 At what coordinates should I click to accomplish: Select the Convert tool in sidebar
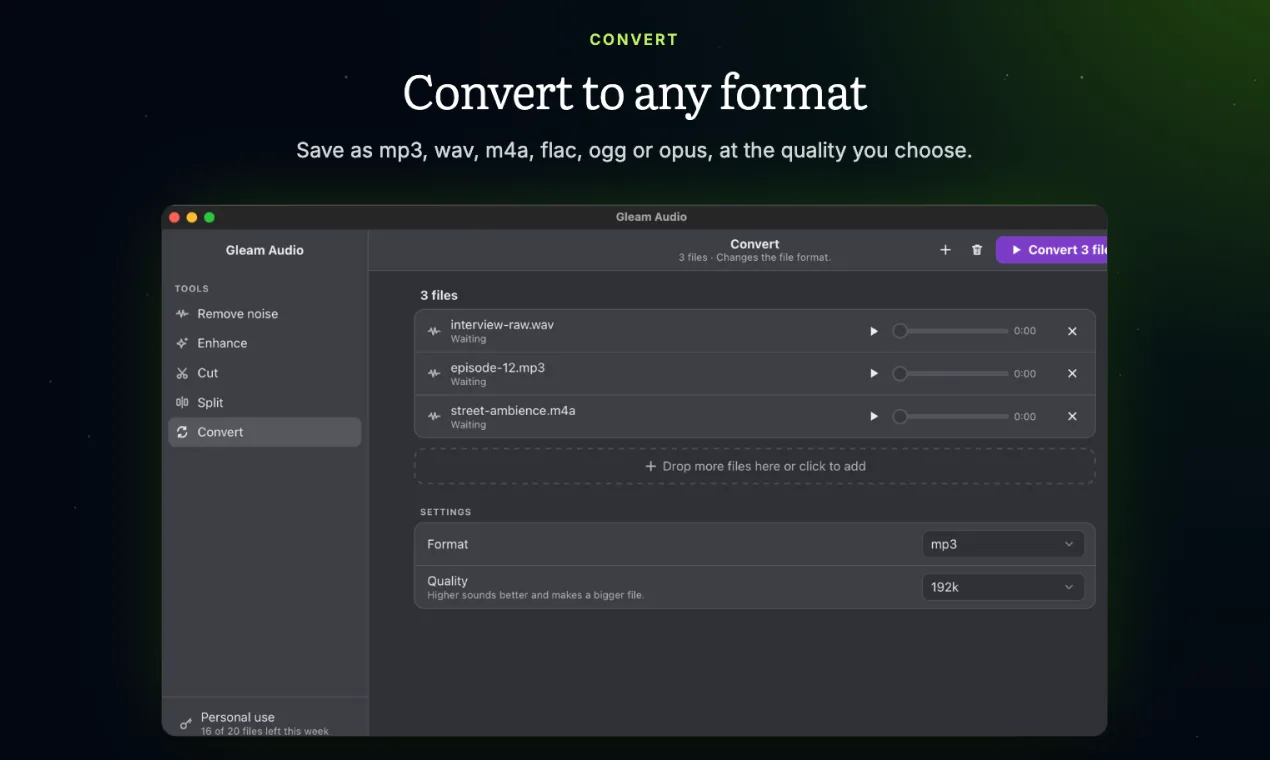coord(264,432)
